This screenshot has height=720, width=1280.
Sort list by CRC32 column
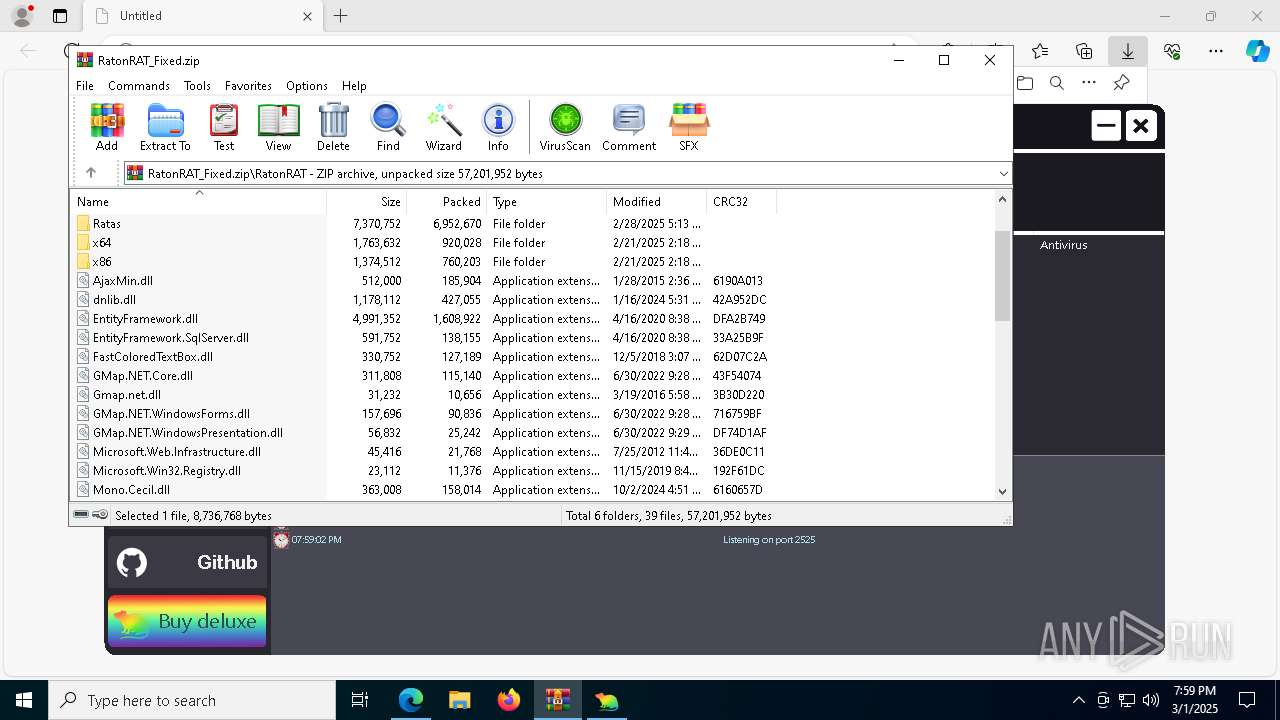coord(740,201)
